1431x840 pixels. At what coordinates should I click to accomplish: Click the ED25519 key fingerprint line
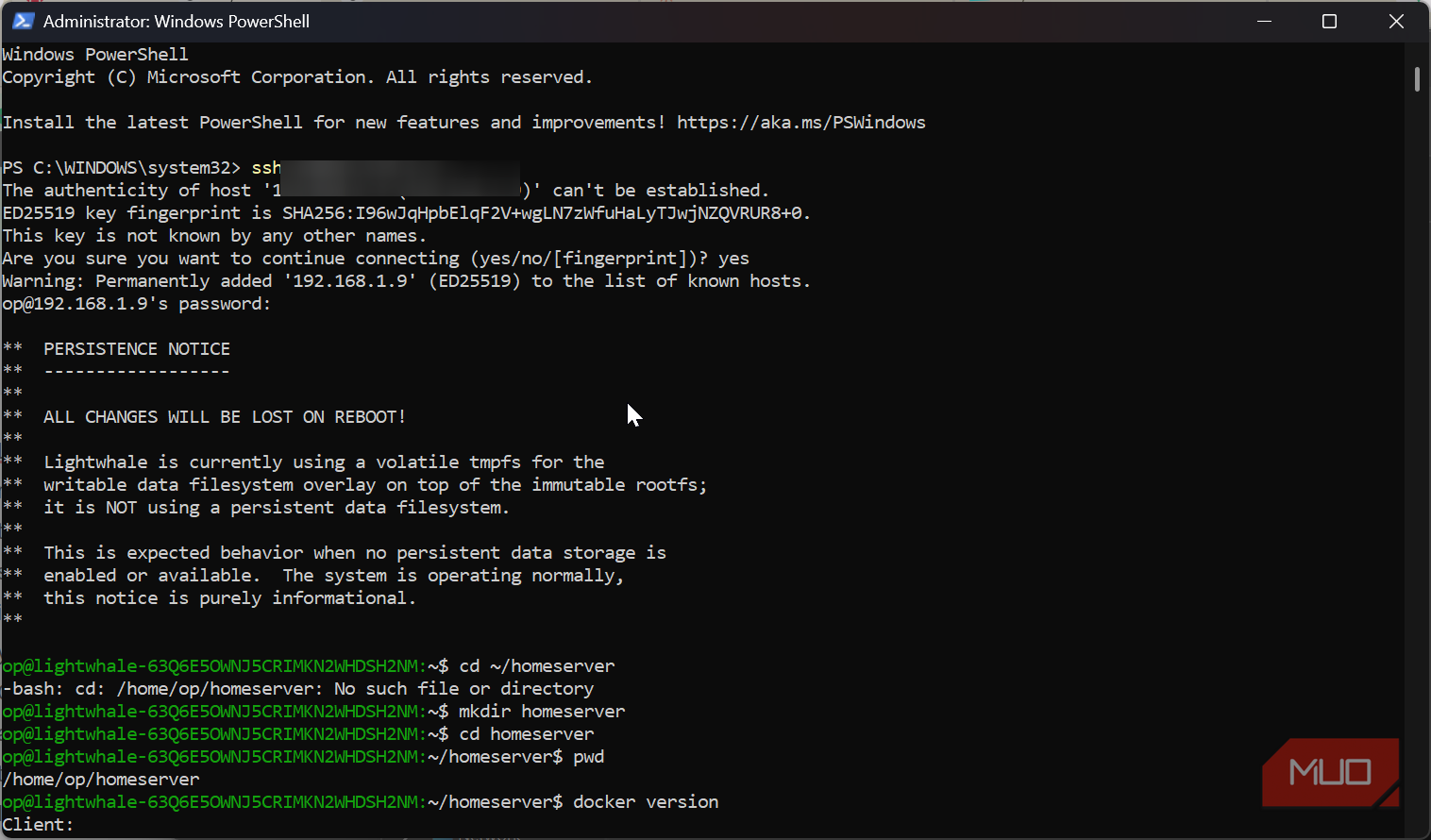pos(406,213)
